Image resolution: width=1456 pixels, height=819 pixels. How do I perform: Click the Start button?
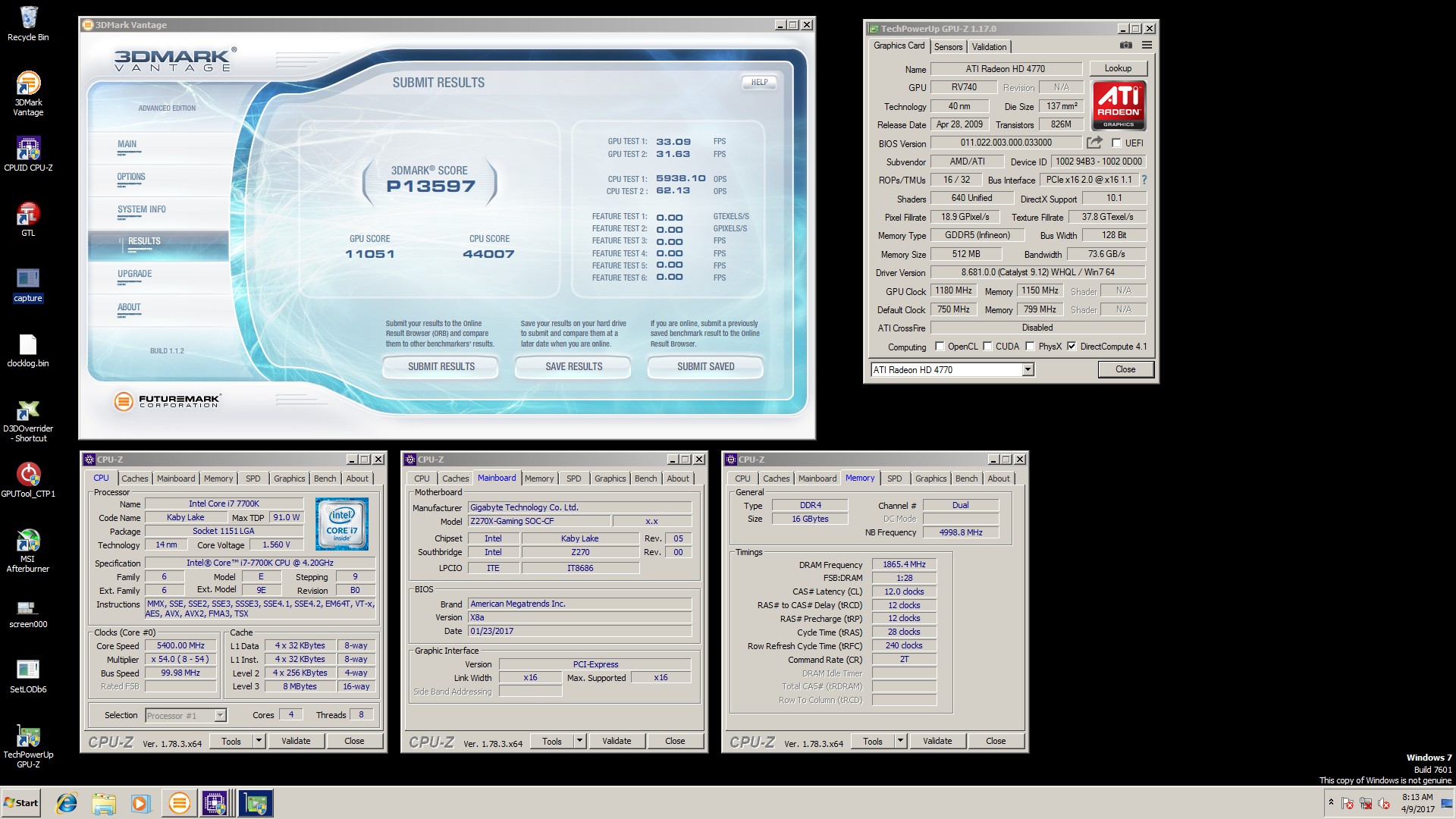(21, 803)
